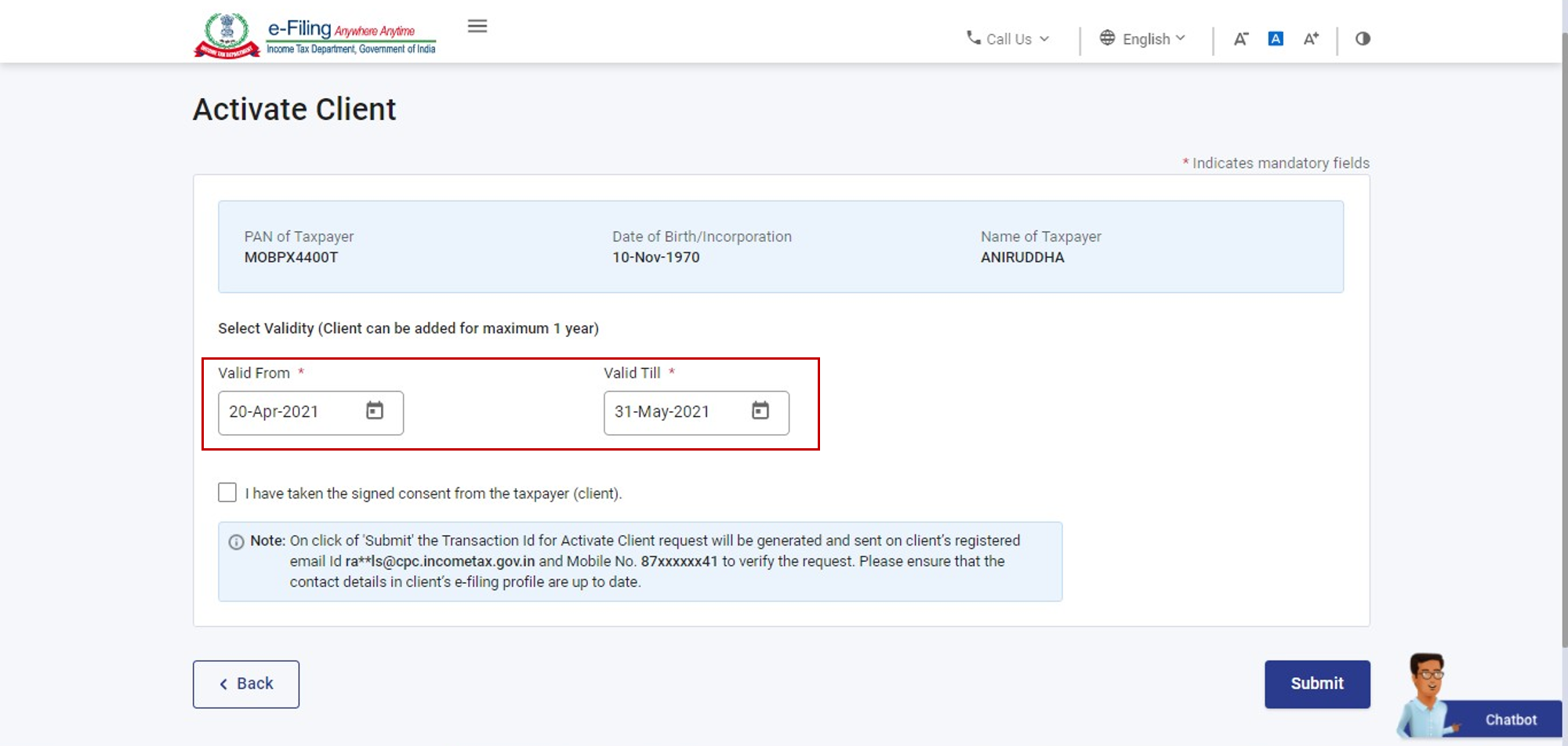Increase the font size with A+ icon
The width and height of the screenshot is (1568, 746).
pos(1311,38)
